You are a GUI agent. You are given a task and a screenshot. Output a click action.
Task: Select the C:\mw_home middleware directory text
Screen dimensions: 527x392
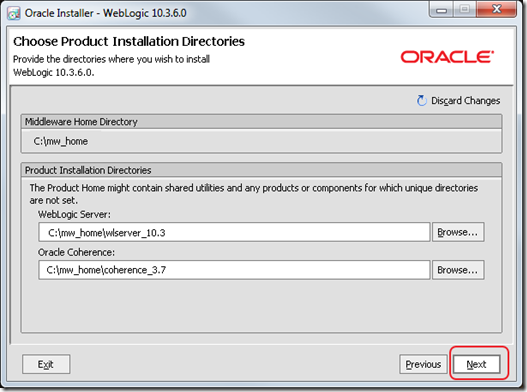(x=60, y=141)
